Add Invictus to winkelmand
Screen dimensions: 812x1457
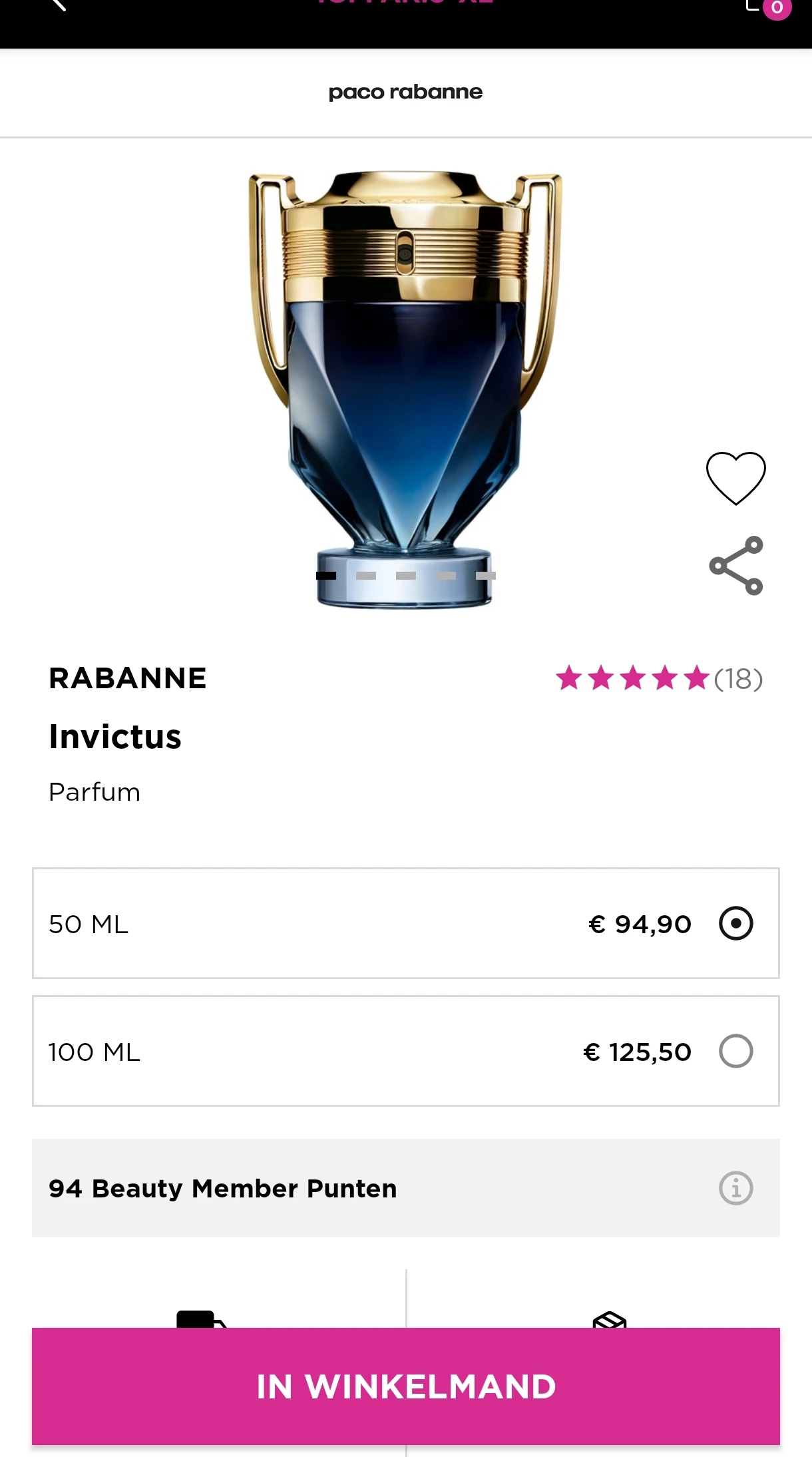(406, 1386)
